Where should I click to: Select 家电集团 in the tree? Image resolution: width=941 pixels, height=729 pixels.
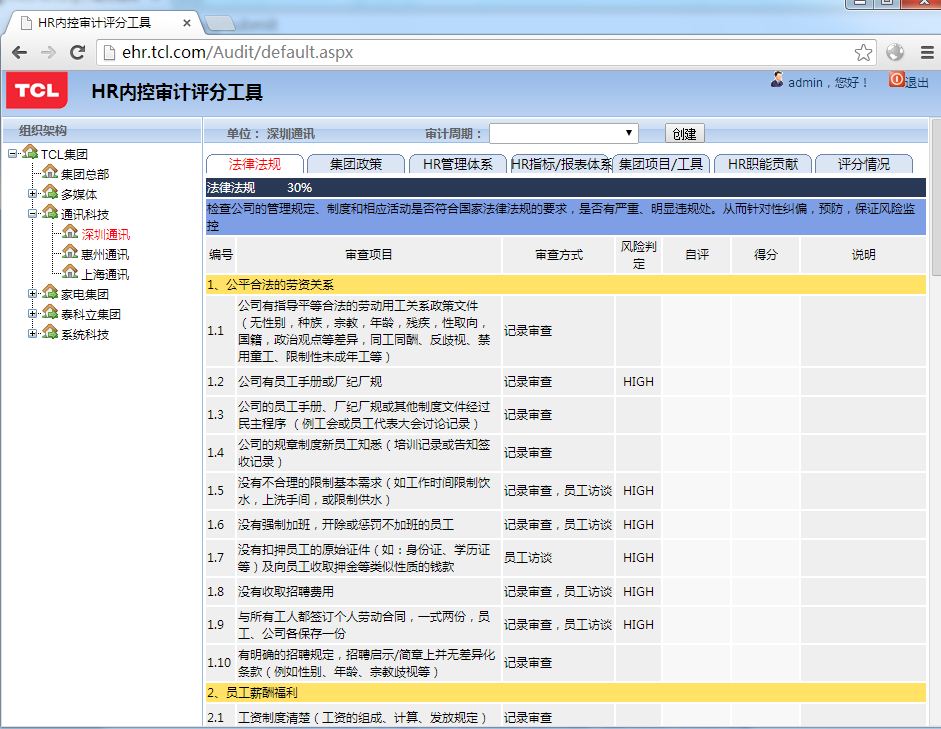click(x=85, y=295)
